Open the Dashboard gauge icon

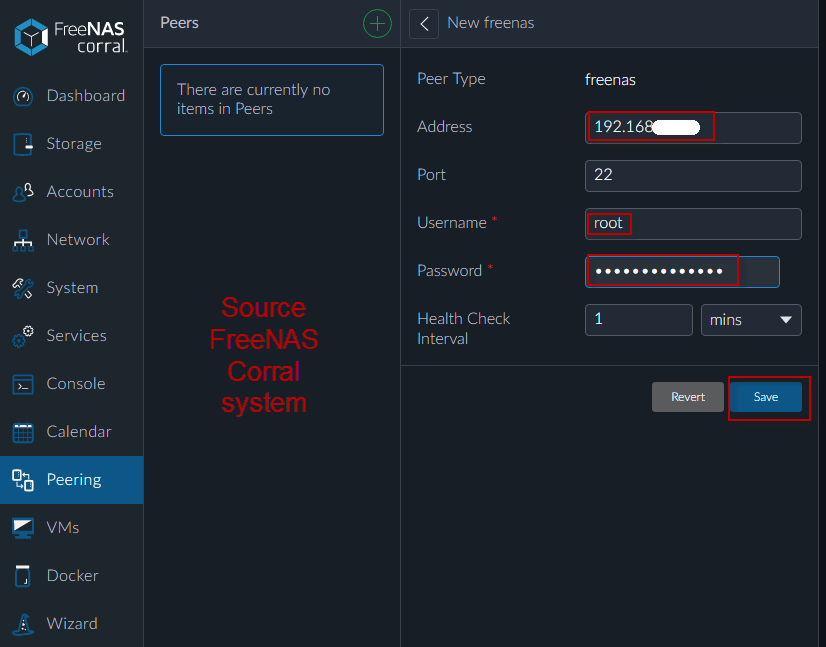[x=24, y=97]
